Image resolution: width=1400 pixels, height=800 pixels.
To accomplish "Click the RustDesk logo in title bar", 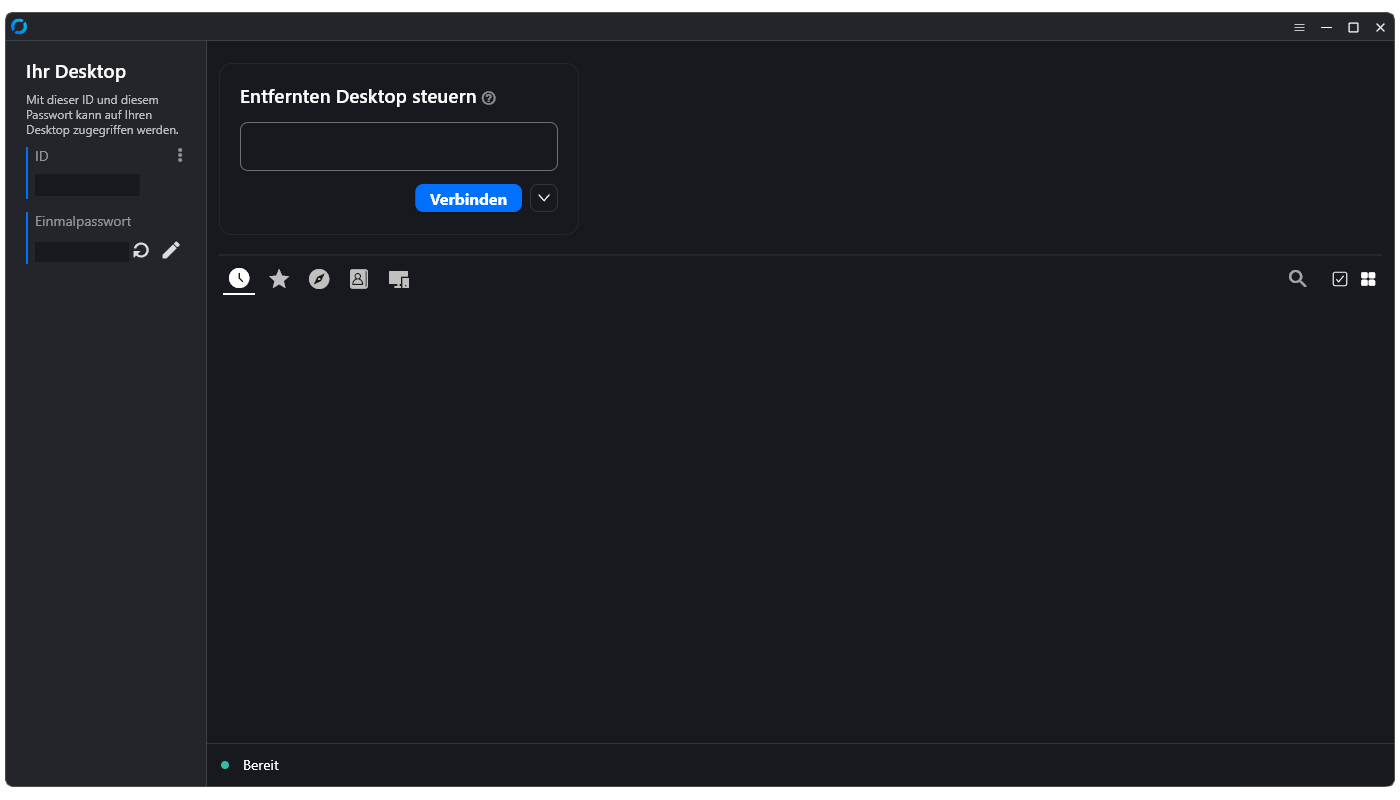I will 19,27.
